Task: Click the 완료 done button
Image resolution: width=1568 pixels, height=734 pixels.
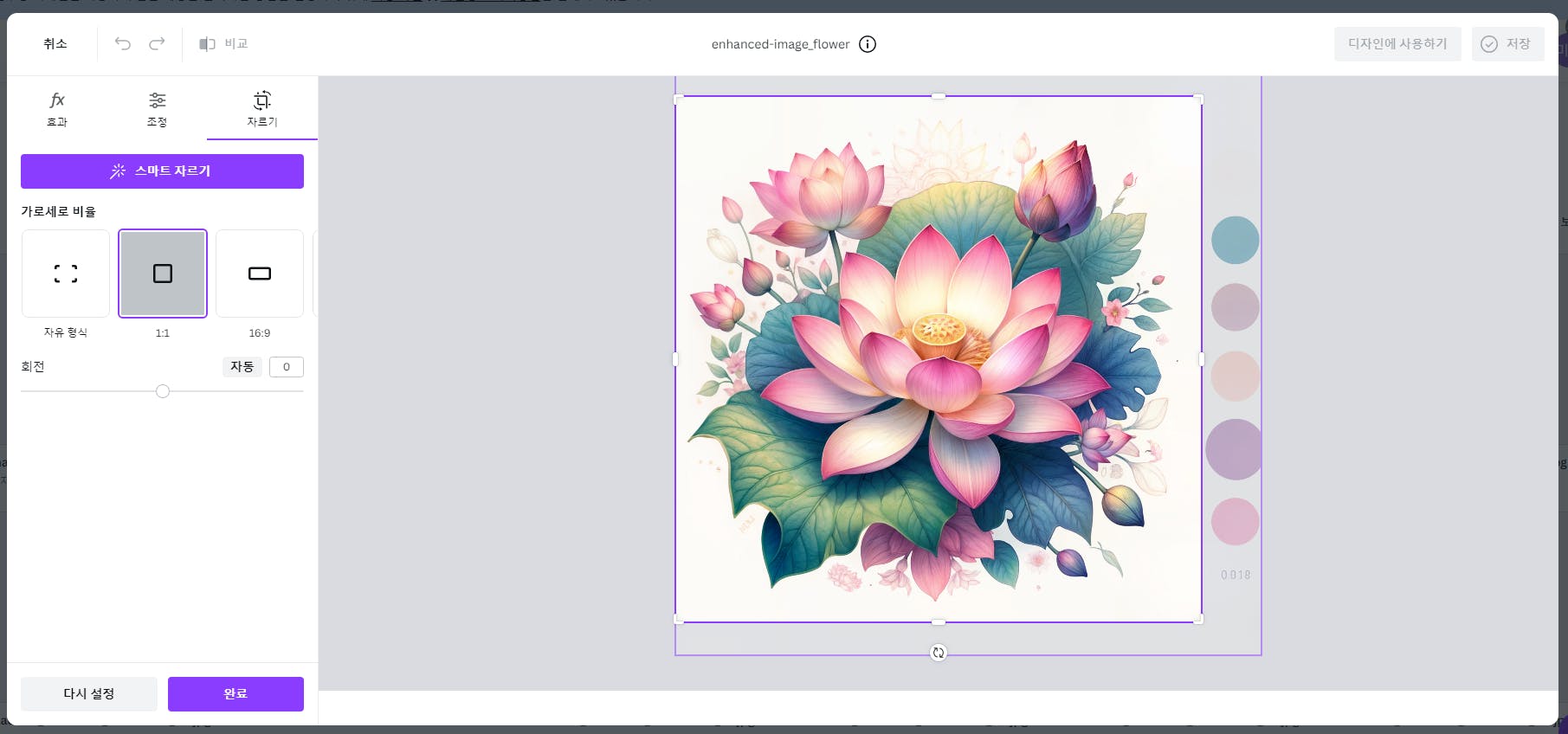Action: click(x=236, y=693)
